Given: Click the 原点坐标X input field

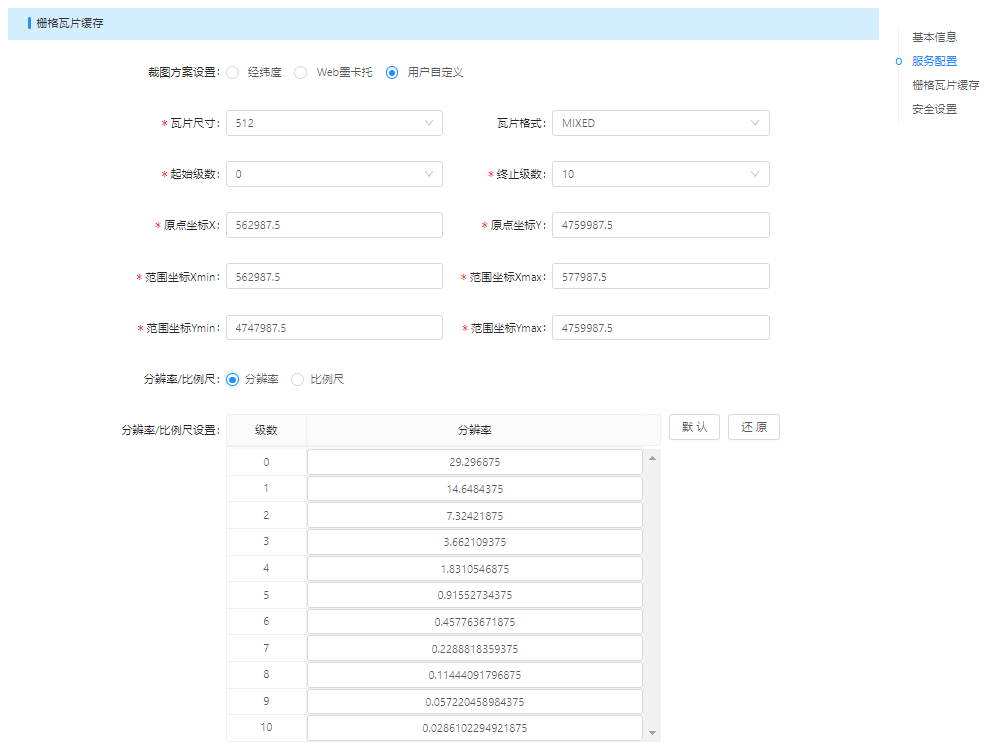Looking at the screenshot, I should (334, 225).
